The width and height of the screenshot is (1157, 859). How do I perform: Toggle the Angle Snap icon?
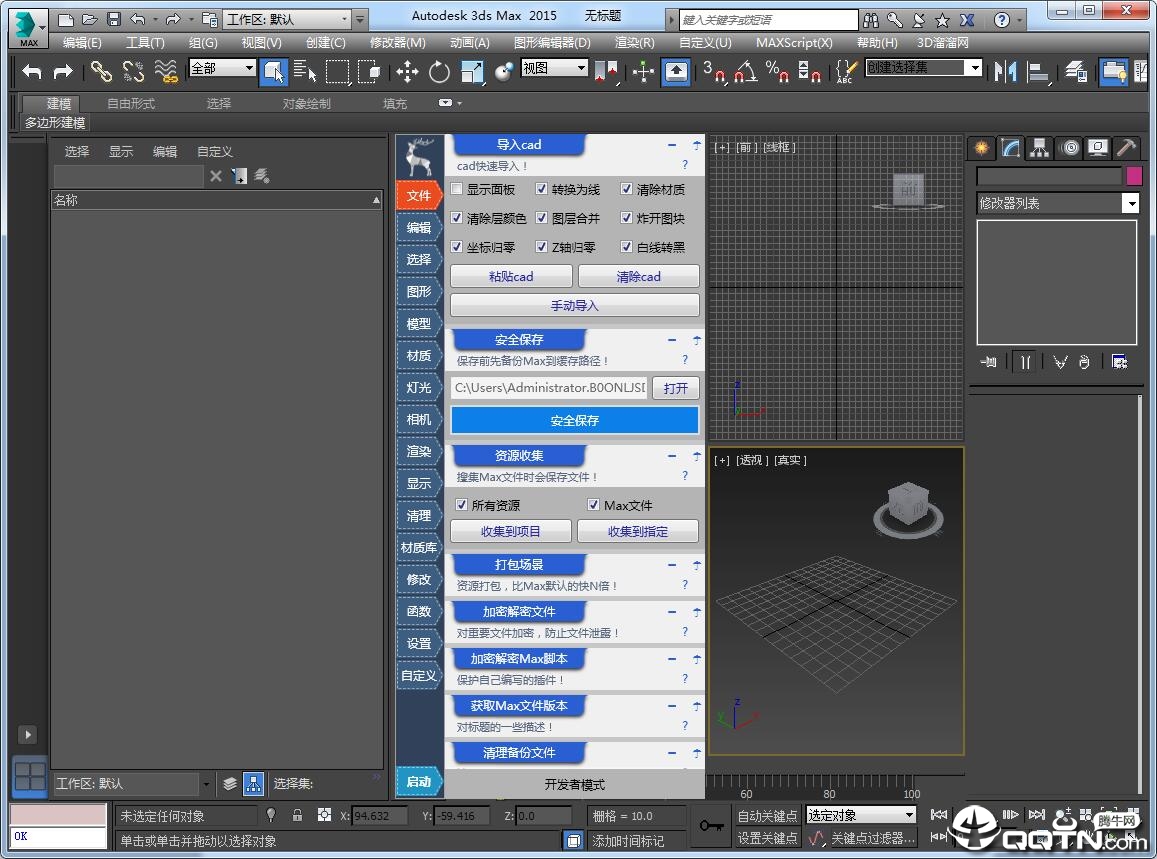pos(745,71)
